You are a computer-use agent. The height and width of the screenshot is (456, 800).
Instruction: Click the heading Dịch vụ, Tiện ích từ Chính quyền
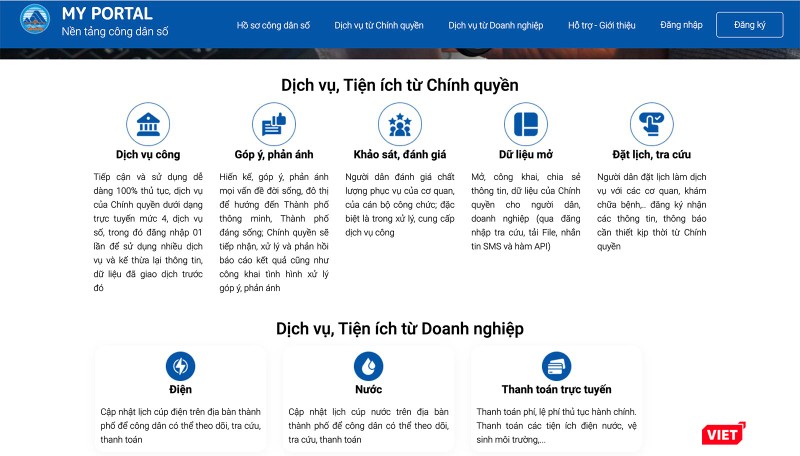click(x=400, y=85)
